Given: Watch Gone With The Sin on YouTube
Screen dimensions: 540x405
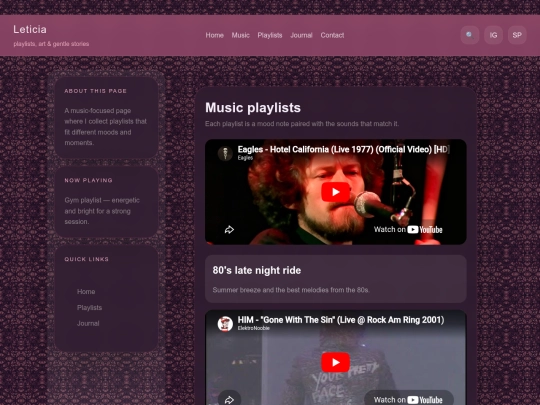Looking at the screenshot, I should [x=408, y=399].
